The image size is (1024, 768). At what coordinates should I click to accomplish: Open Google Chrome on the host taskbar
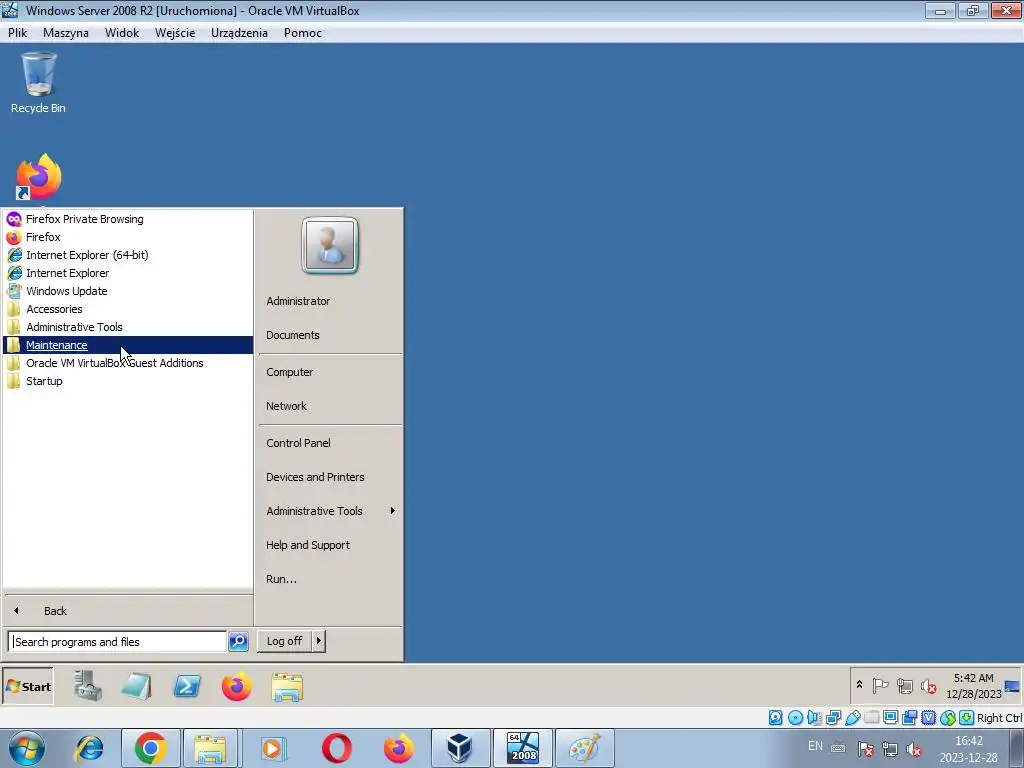point(150,748)
